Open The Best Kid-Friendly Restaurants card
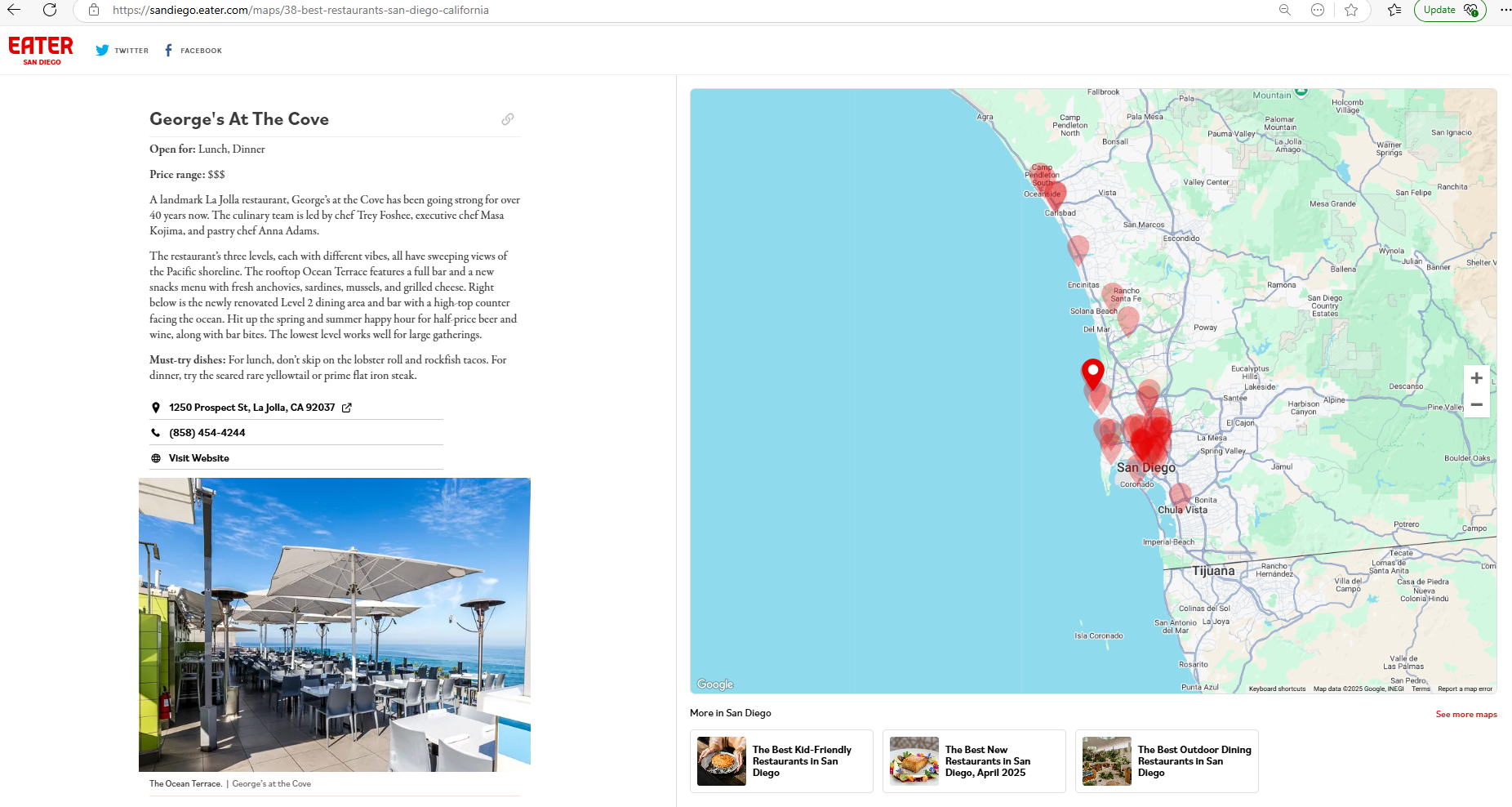 coord(781,761)
